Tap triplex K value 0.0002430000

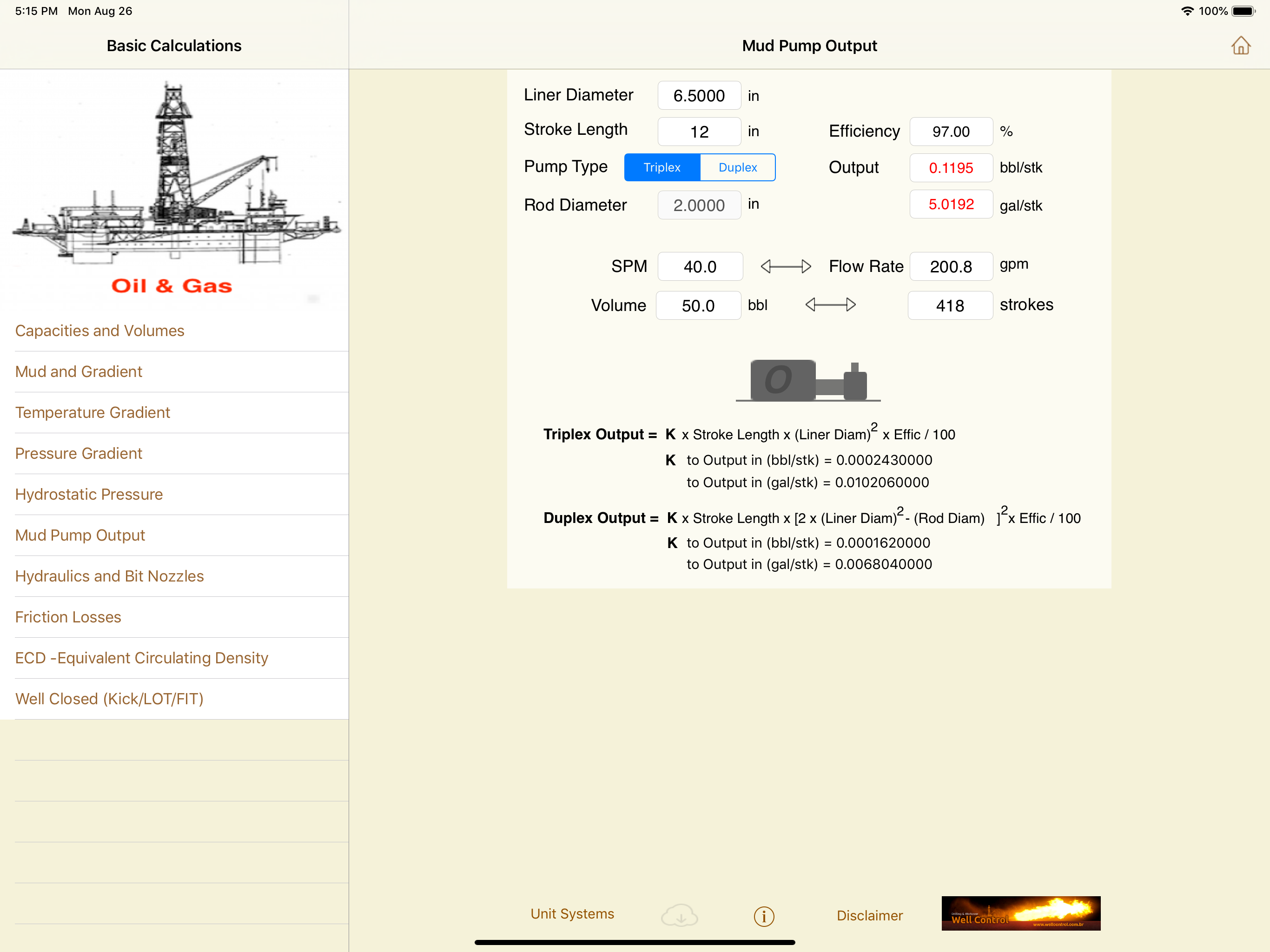[884, 460]
